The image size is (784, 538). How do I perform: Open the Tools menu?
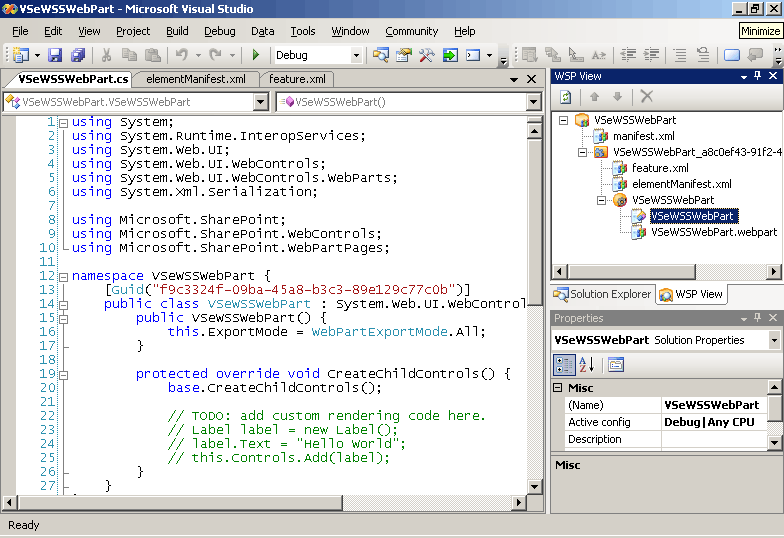point(303,31)
